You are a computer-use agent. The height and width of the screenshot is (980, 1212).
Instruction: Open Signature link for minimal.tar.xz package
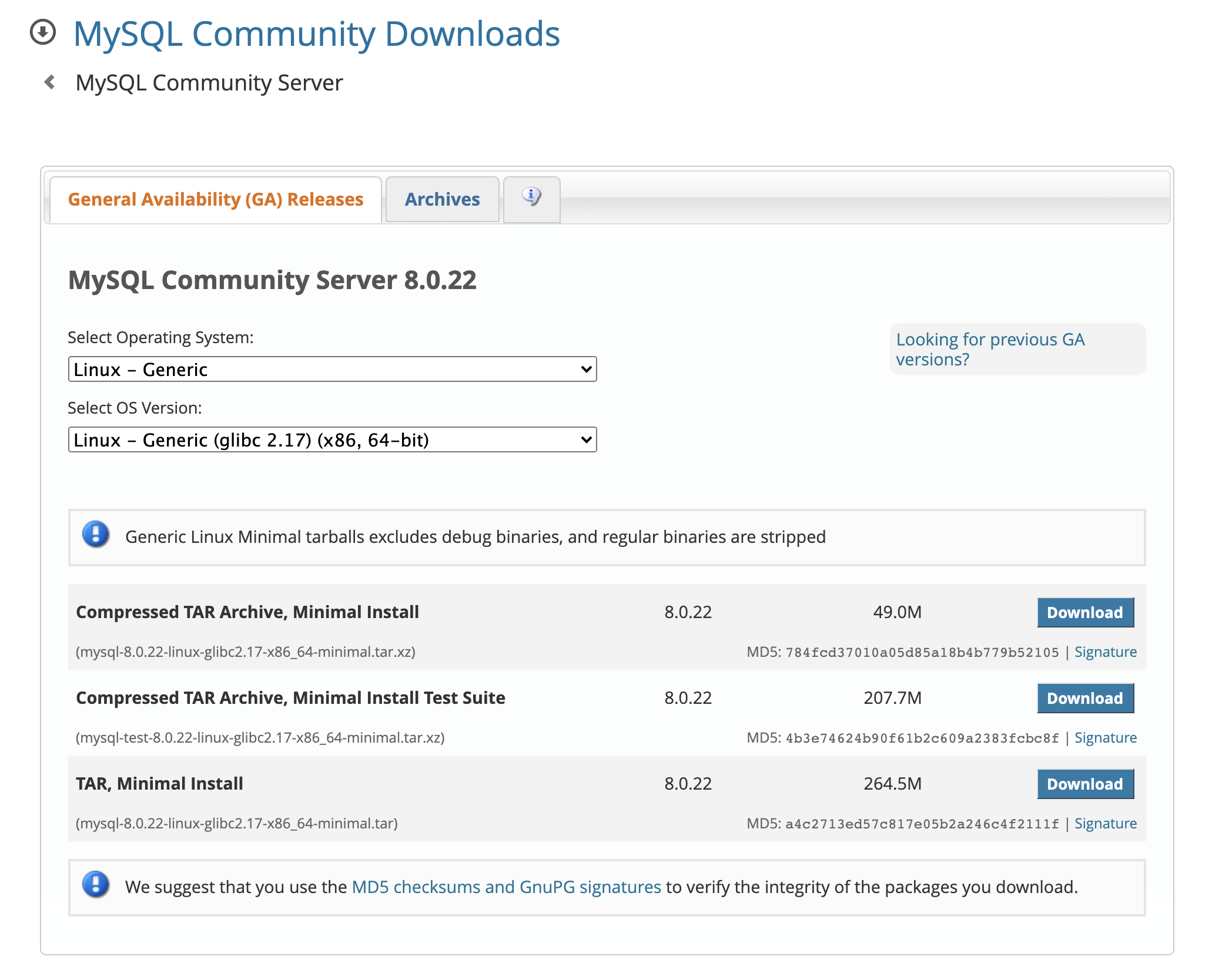pyautogui.click(x=1105, y=652)
